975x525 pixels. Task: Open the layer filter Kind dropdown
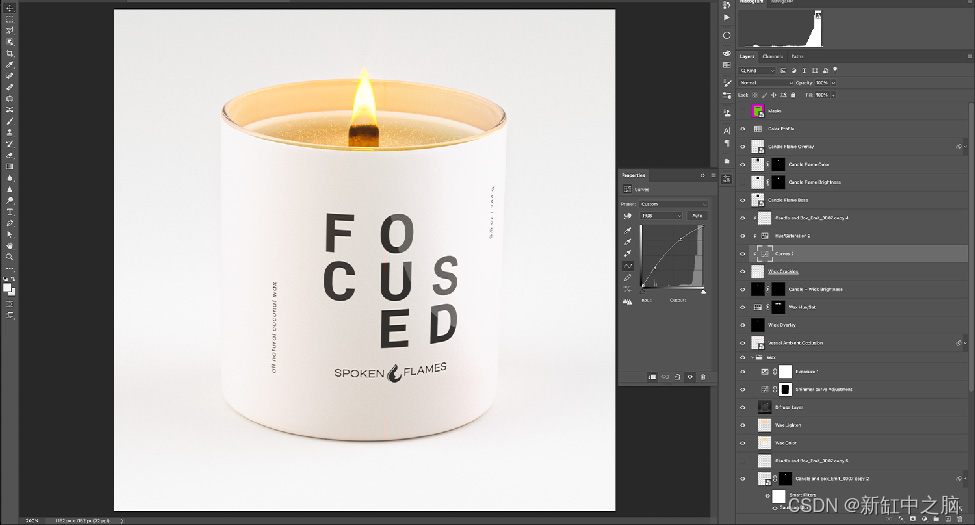click(x=757, y=70)
